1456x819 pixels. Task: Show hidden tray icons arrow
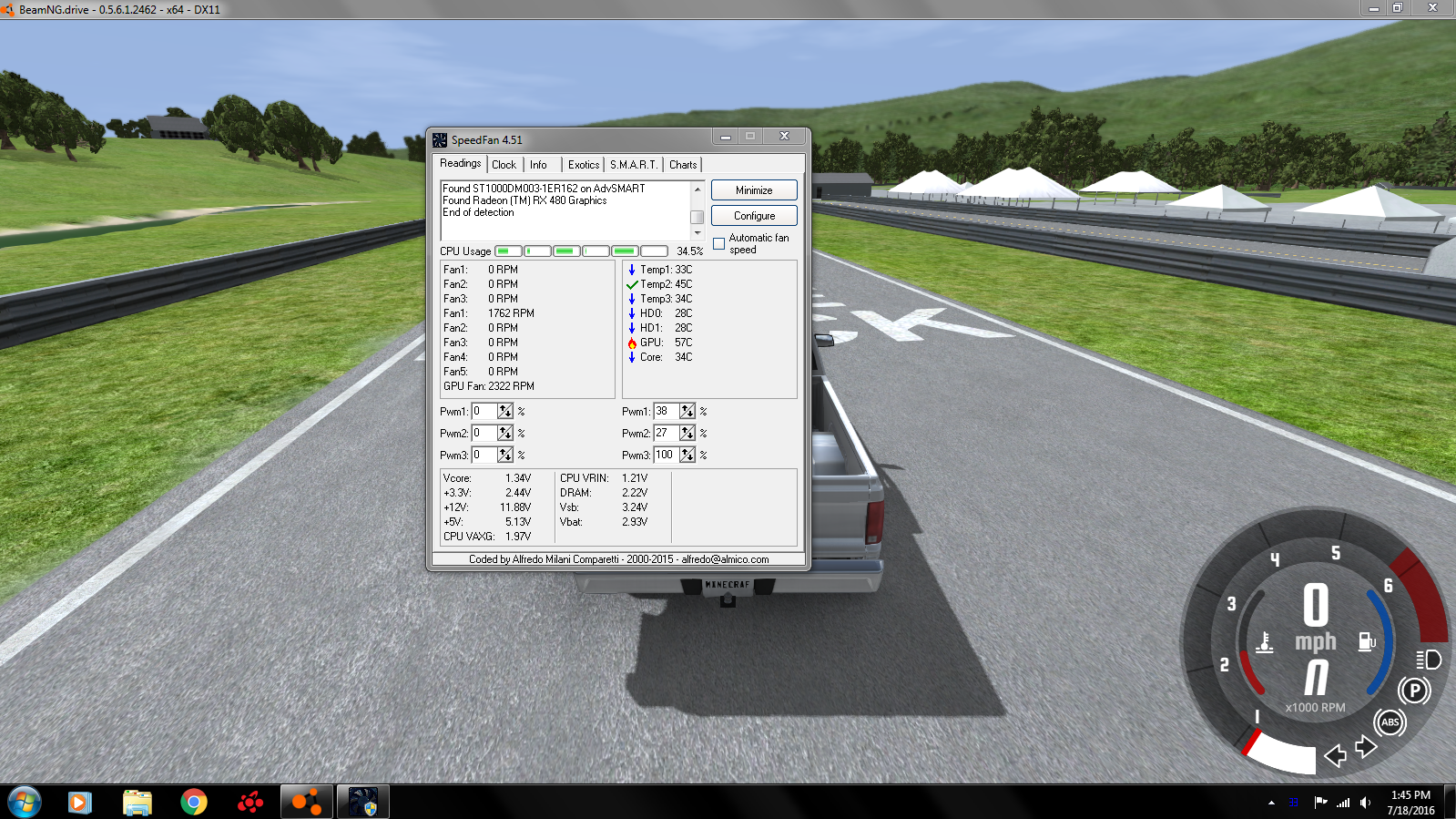1271,803
